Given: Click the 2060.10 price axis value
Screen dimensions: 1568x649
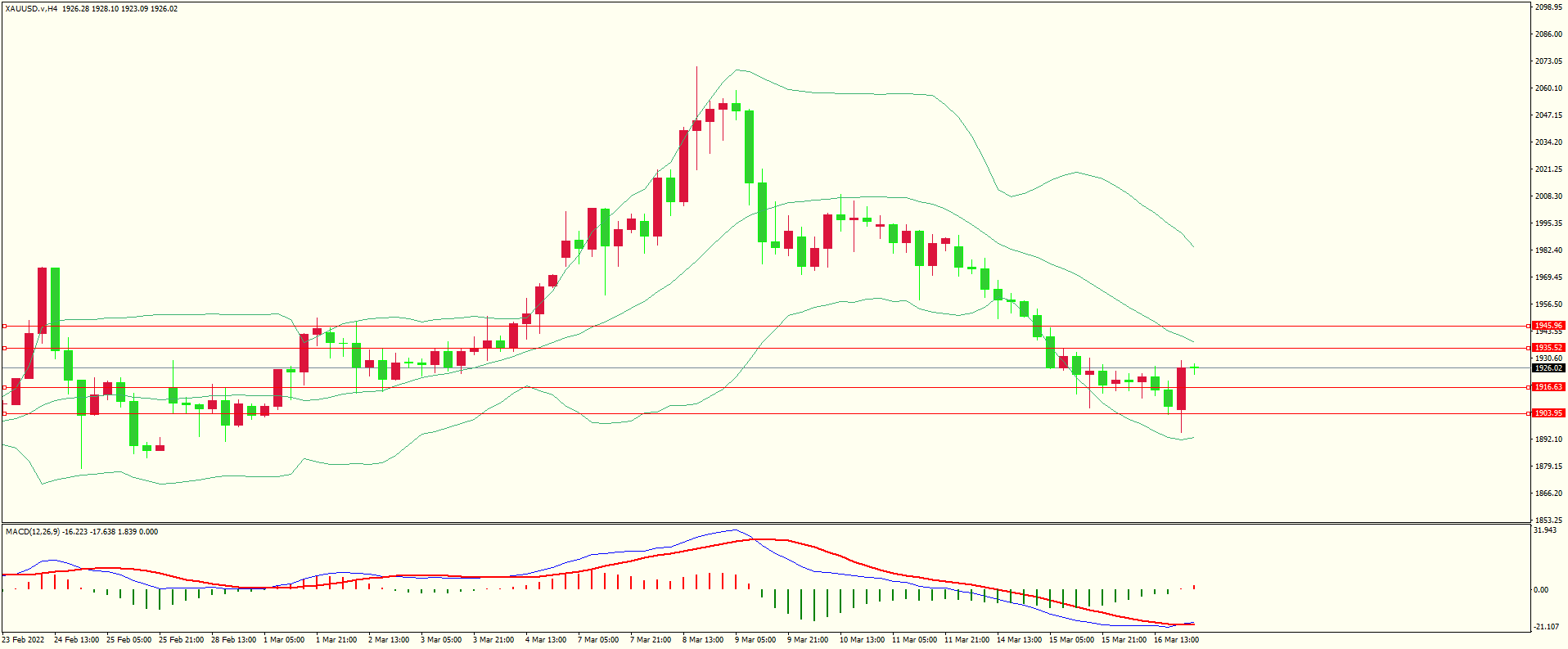Looking at the screenshot, I should [1548, 88].
